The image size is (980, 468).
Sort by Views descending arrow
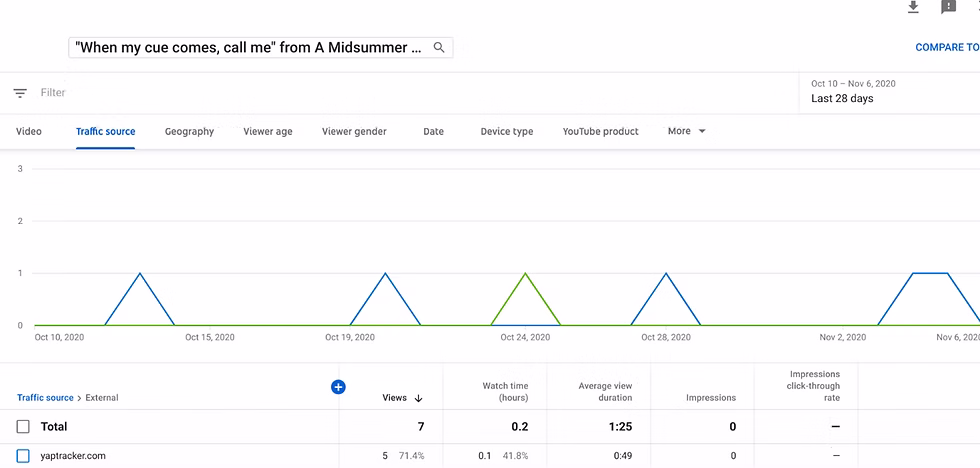(x=418, y=398)
